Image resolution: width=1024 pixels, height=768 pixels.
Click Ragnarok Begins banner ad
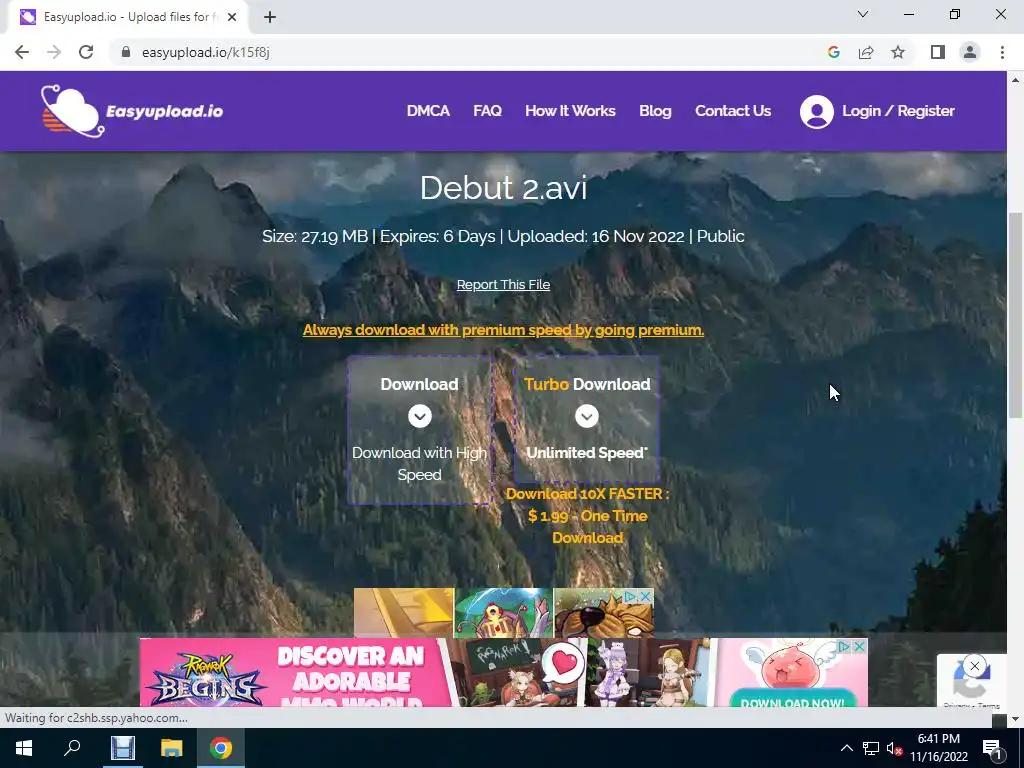[504, 673]
